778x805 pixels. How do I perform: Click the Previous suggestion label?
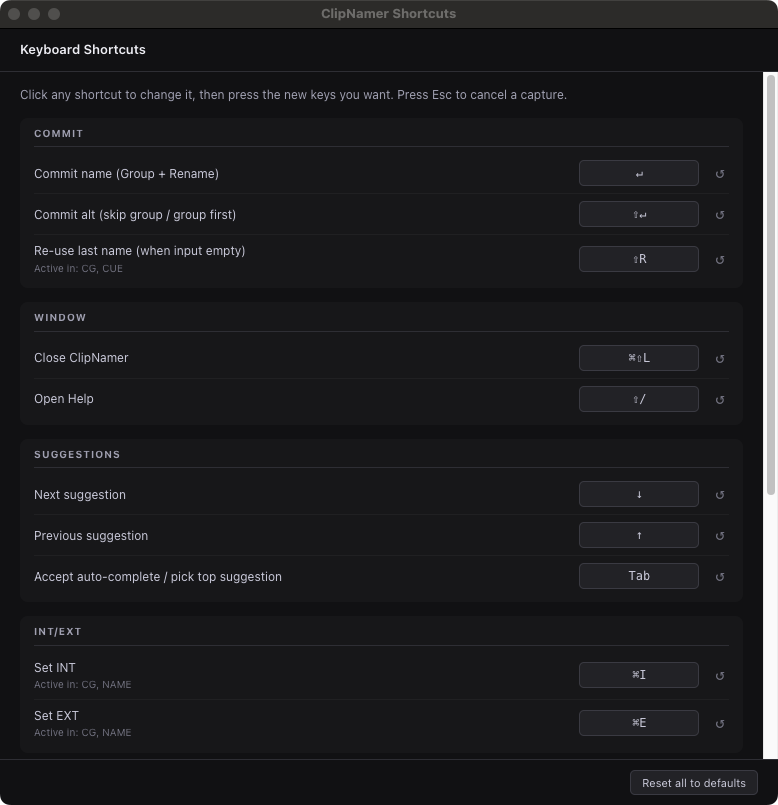91,536
